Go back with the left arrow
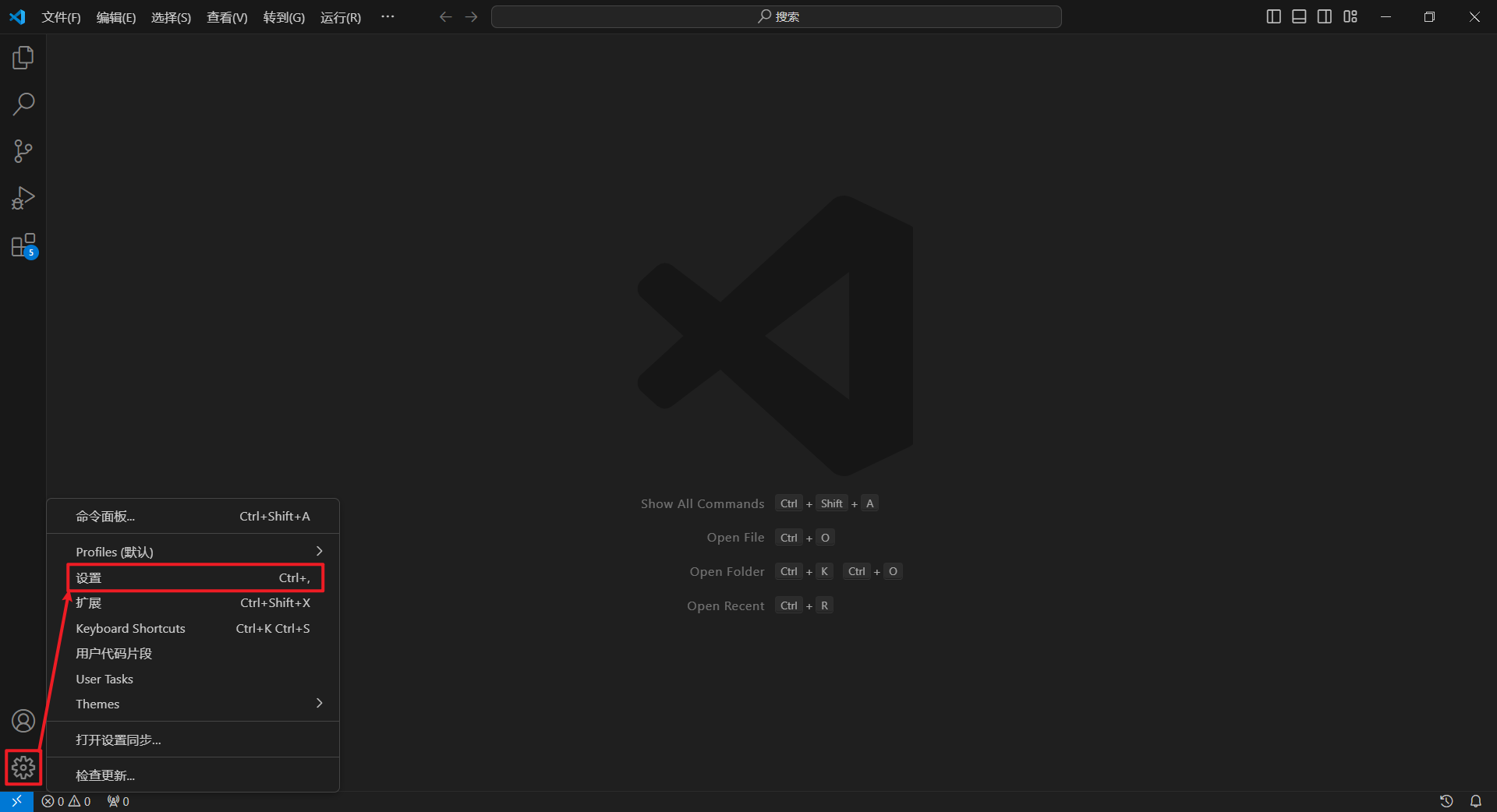This screenshot has height=812, width=1497. click(x=445, y=17)
